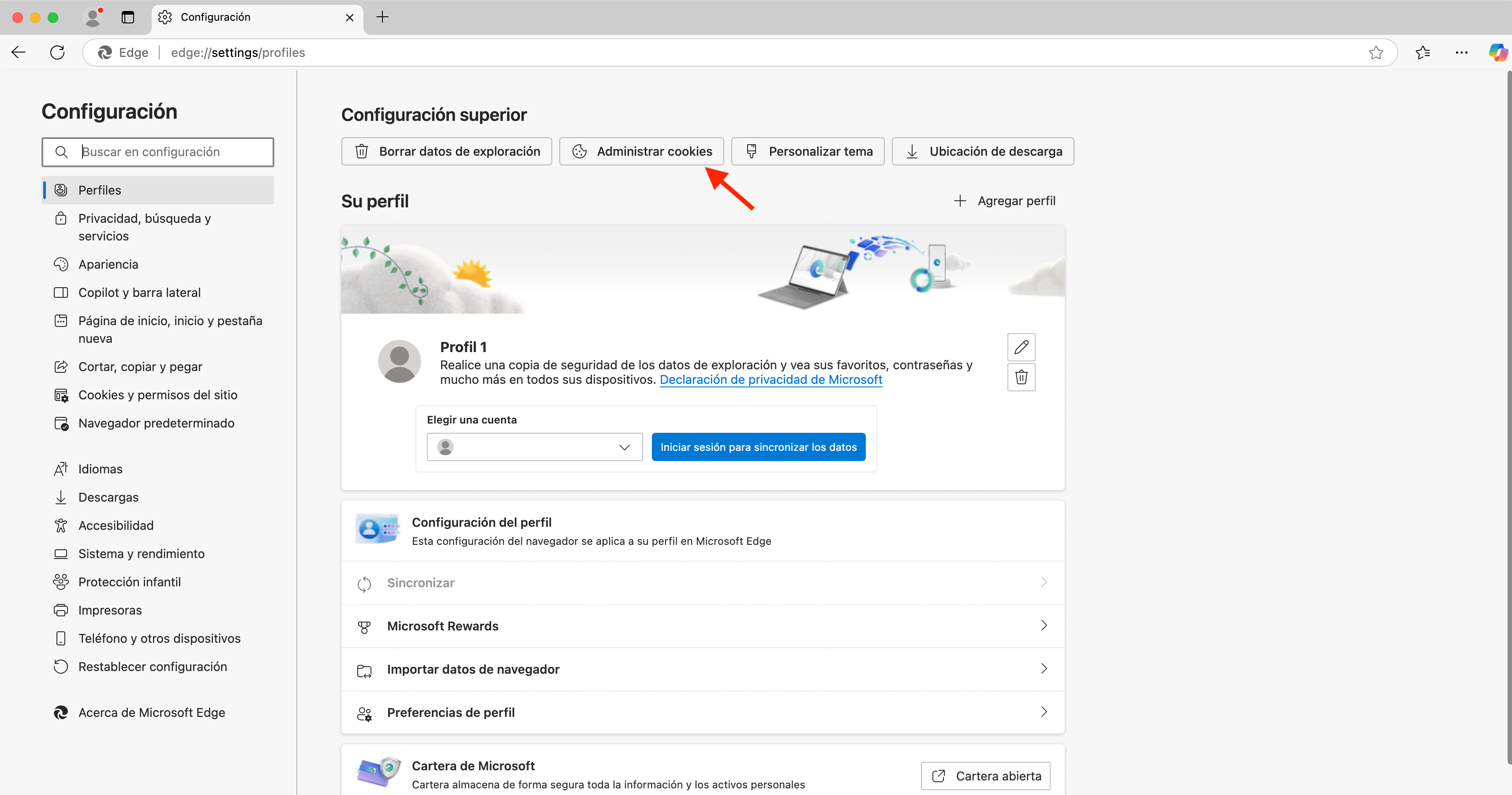Open the three-dot Settings and more menu
This screenshot has width=1512, height=795.
click(x=1461, y=52)
